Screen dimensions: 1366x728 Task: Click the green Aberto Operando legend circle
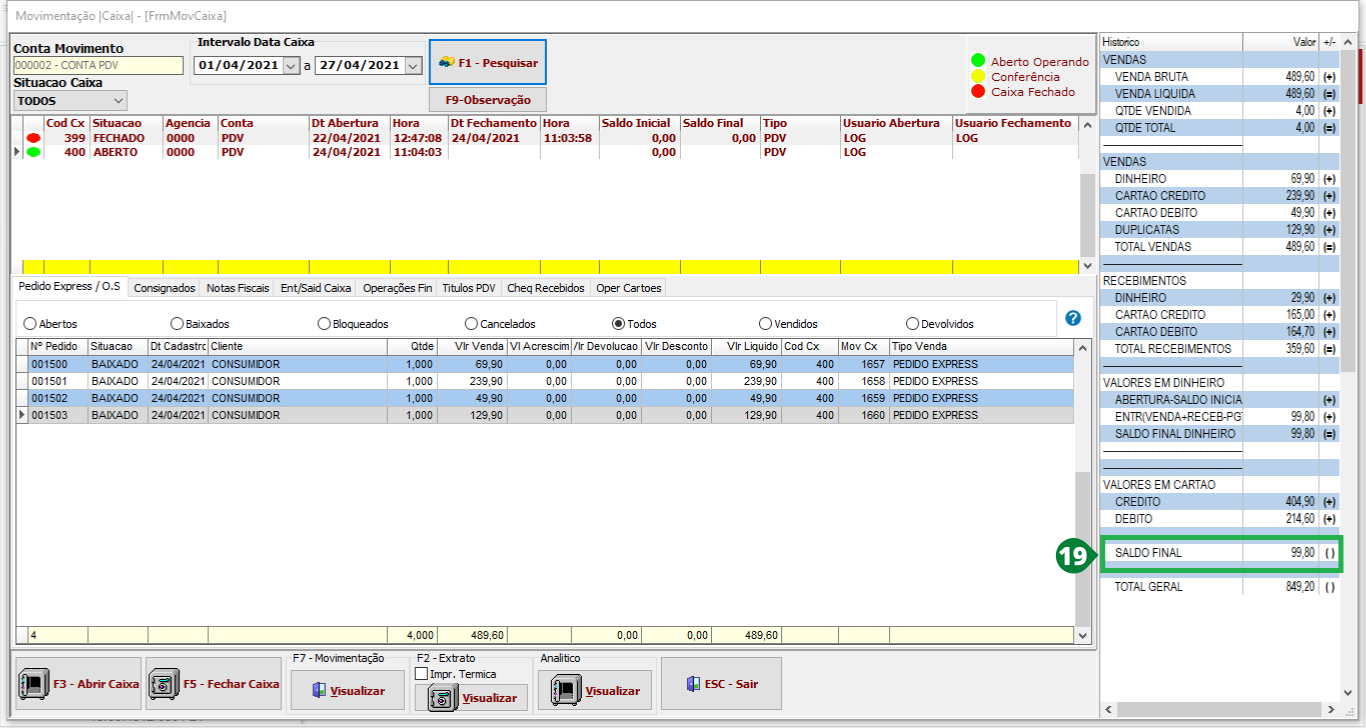pos(979,61)
